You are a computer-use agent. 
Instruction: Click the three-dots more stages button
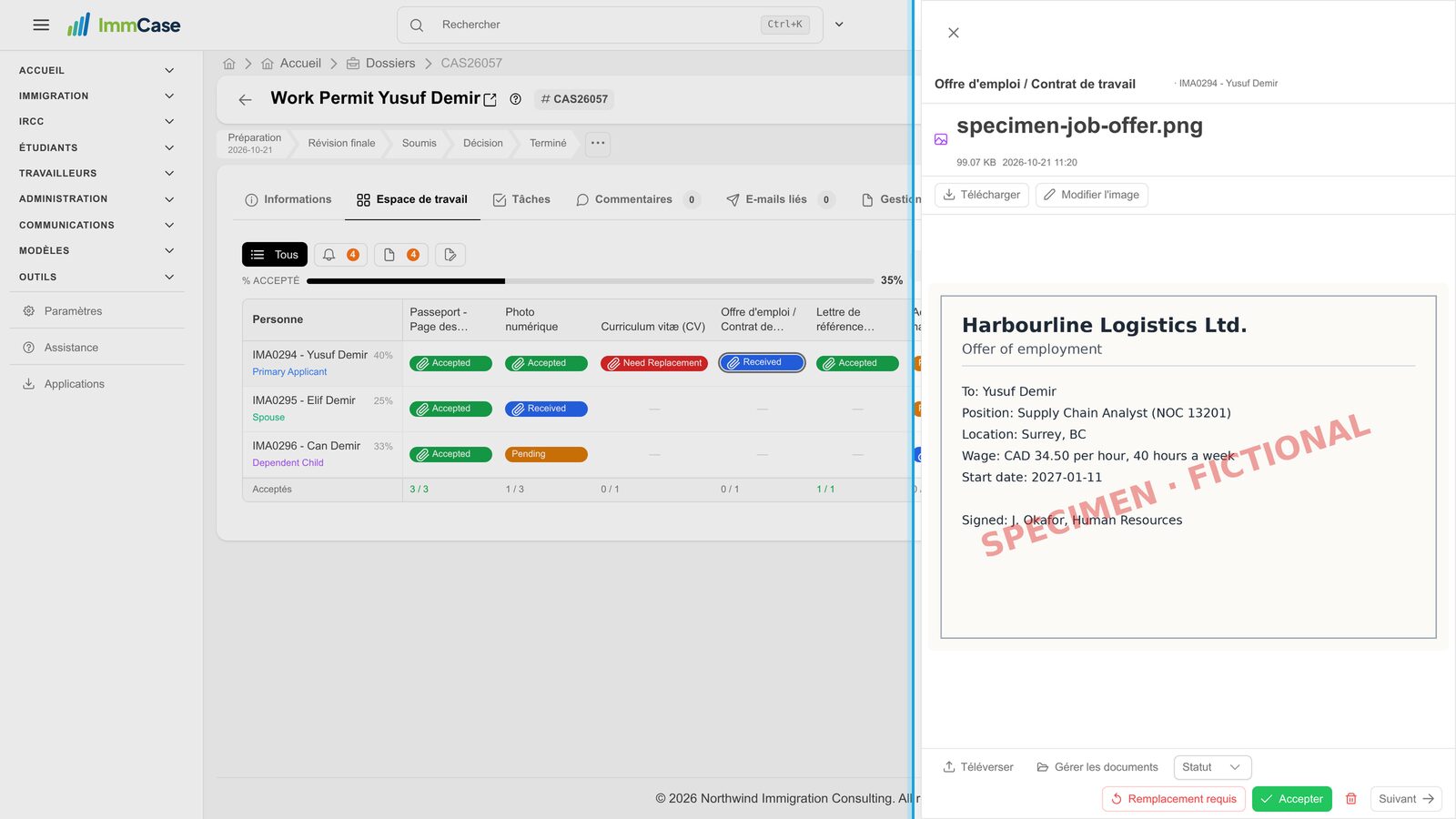598,143
